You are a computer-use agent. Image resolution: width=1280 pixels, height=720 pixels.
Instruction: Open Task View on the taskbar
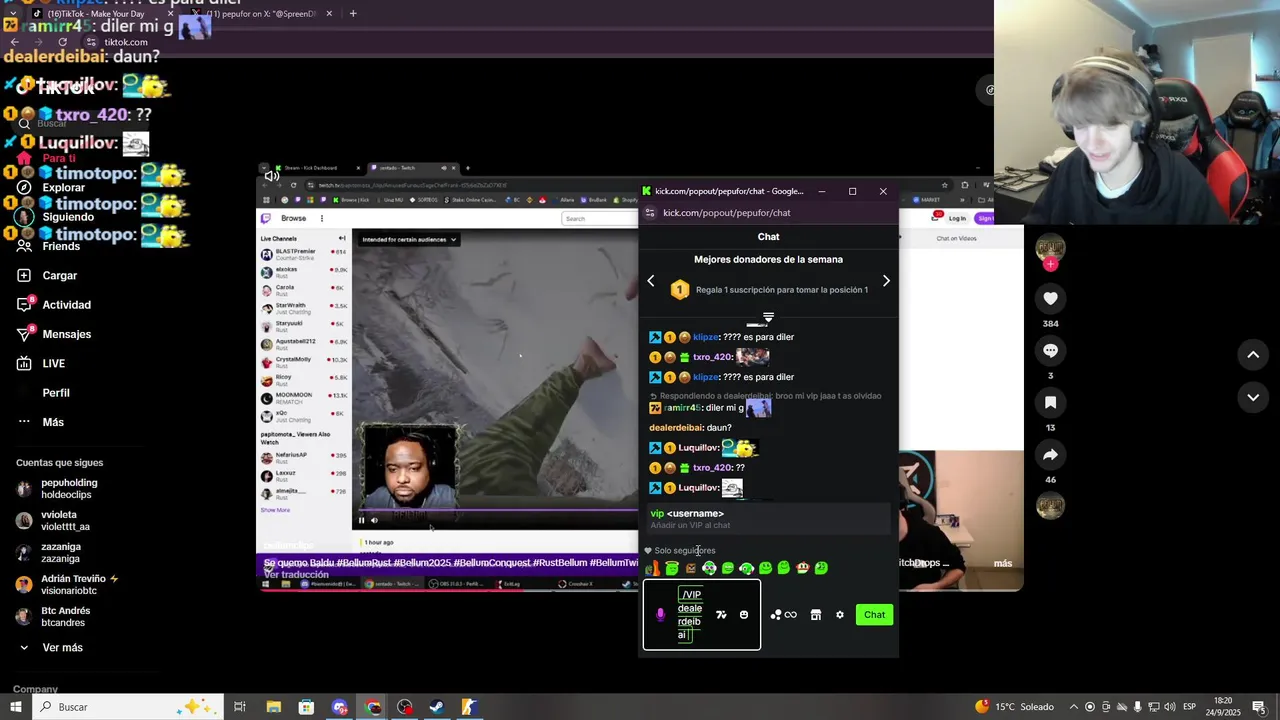(x=240, y=707)
